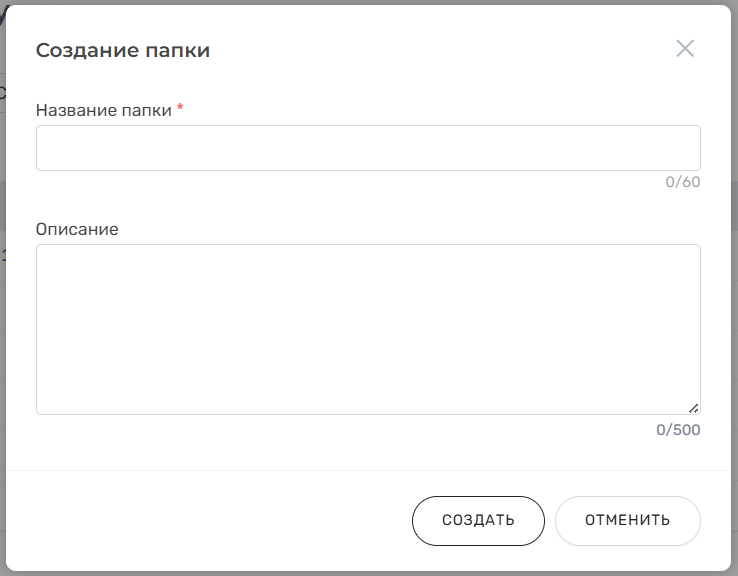Place cursor in the description box

coord(368,329)
